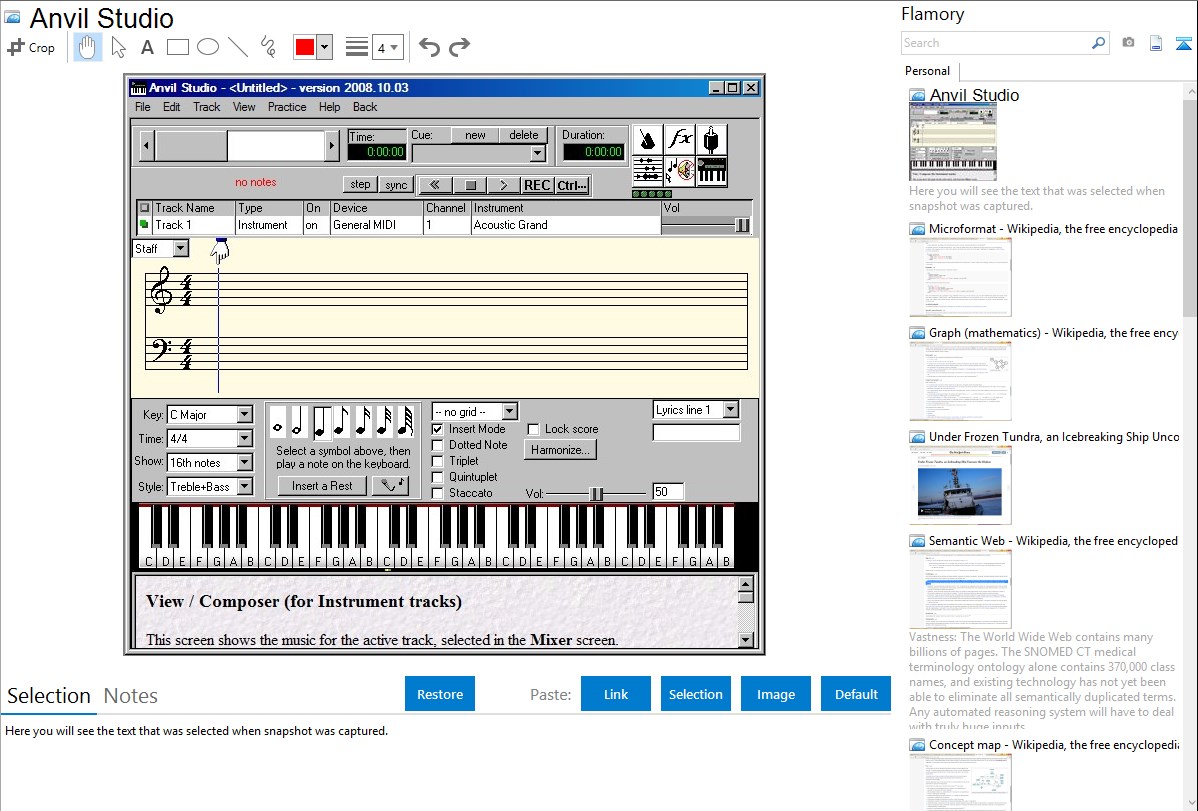Open the red color dropdown arrow
Screen dimensions: 1198x811
click(x=324, y=47)
